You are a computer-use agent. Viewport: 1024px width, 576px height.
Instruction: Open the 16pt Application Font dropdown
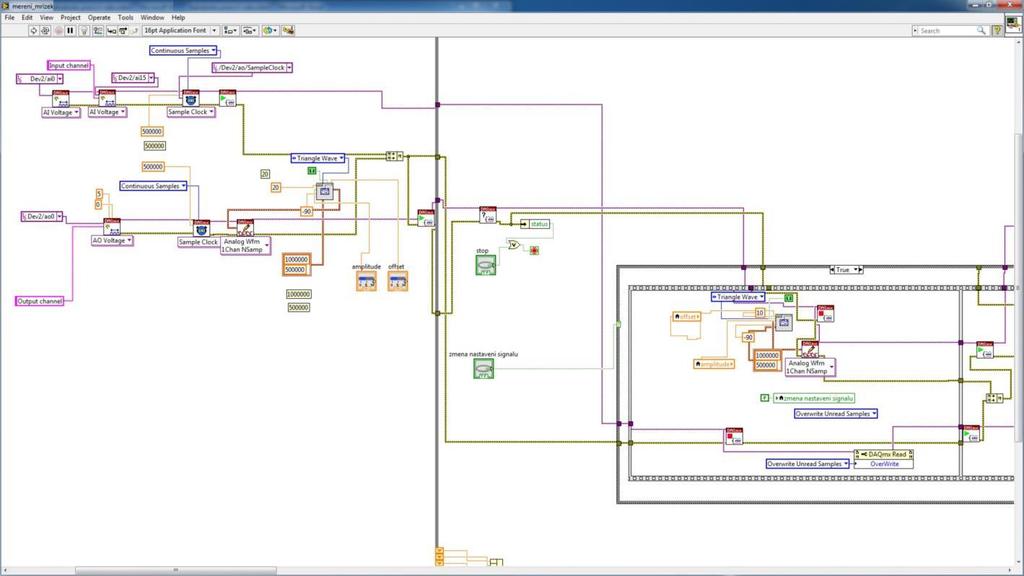180,31
